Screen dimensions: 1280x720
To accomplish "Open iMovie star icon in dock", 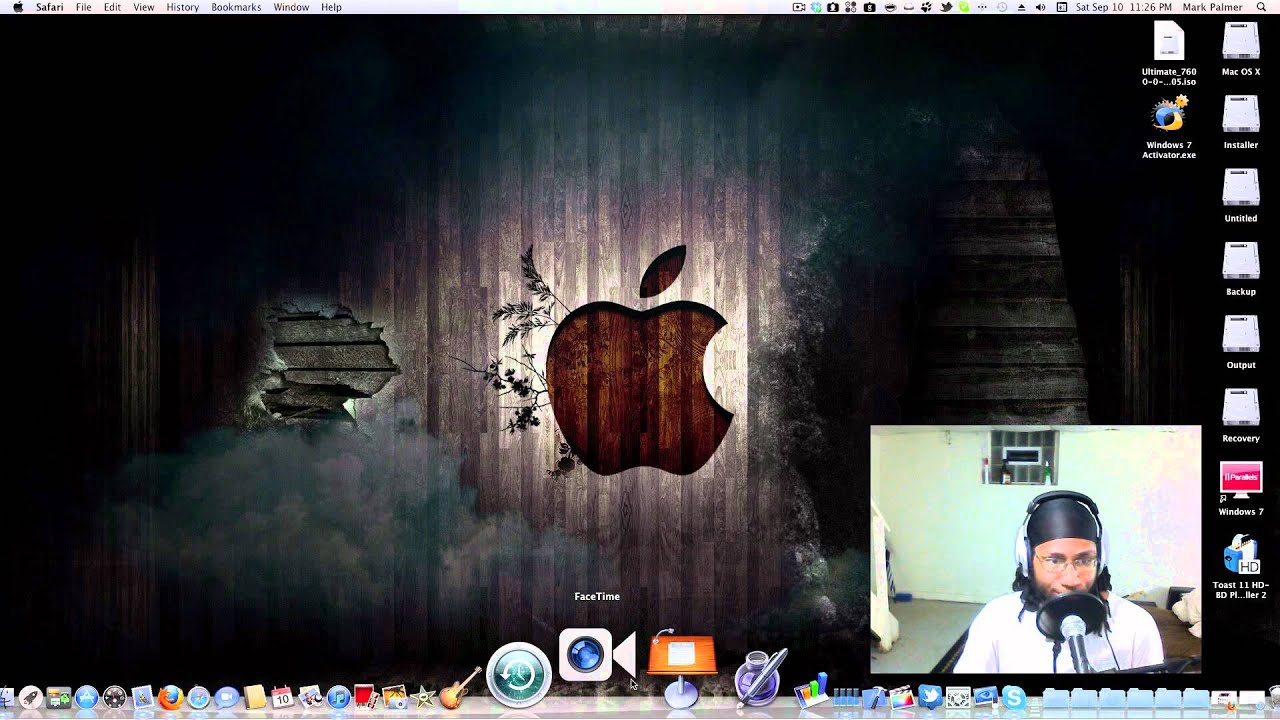I will pos(423,697).
